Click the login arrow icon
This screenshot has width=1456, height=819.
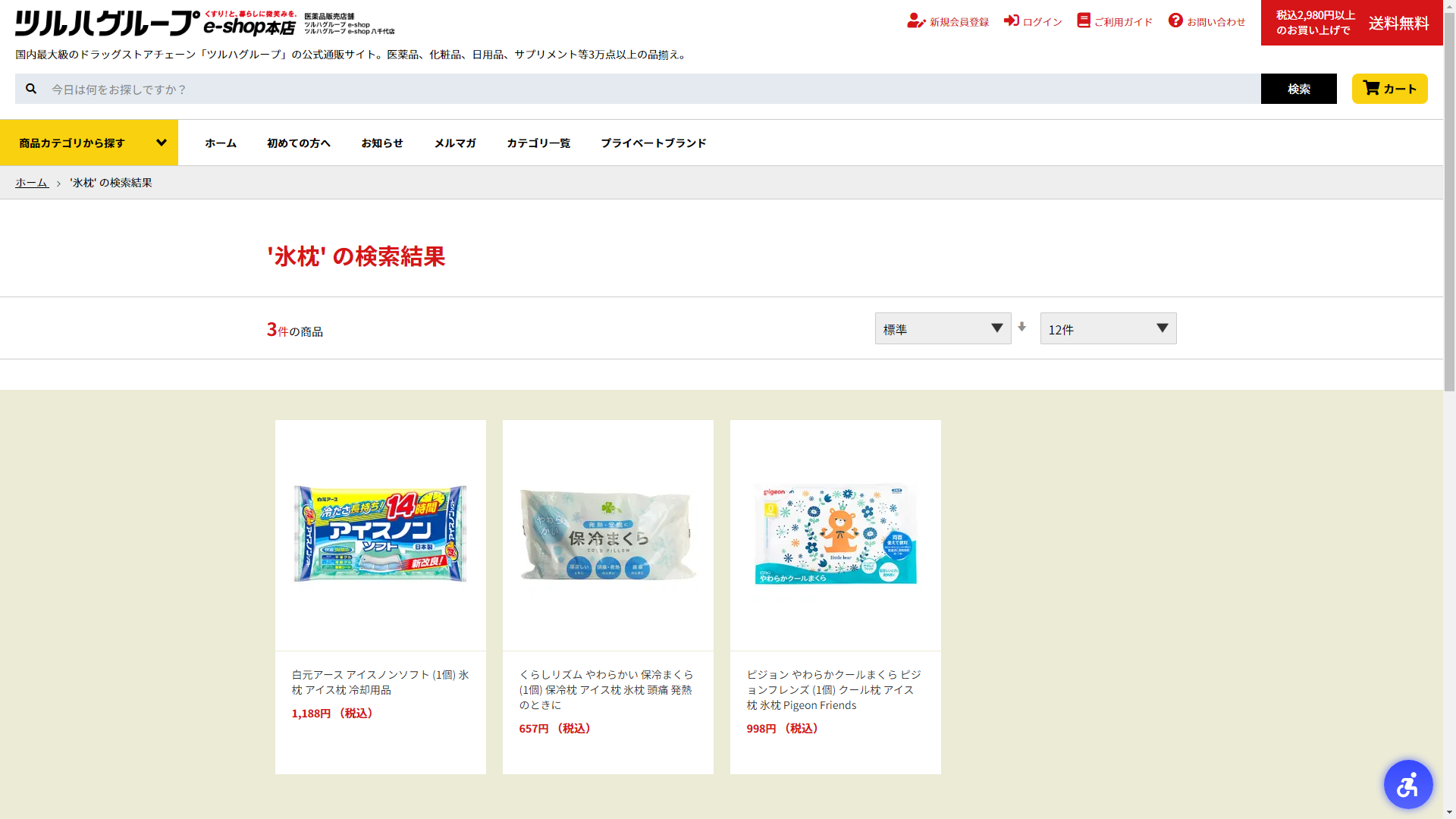point(1011,21)
